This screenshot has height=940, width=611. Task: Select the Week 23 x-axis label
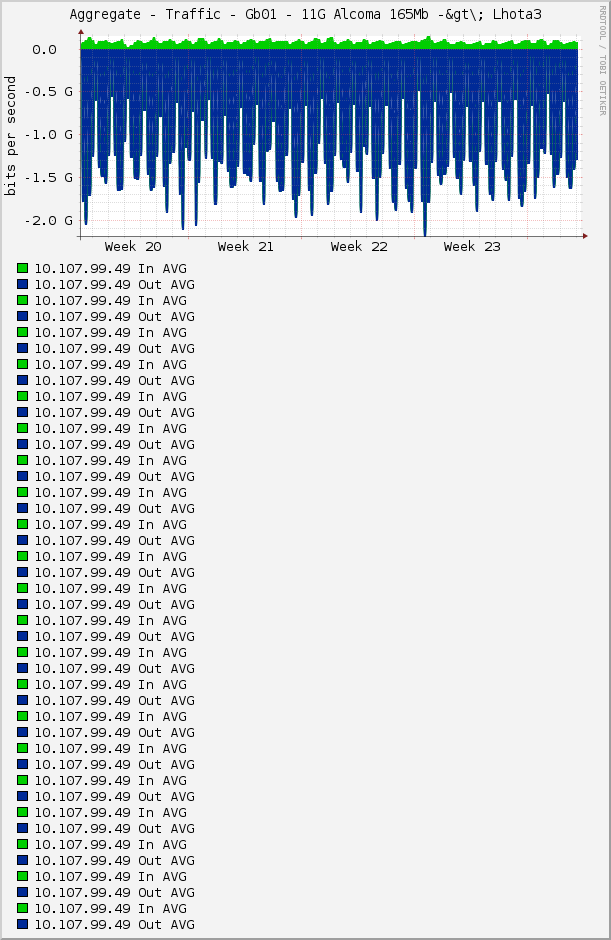click(x=472, y=246)
